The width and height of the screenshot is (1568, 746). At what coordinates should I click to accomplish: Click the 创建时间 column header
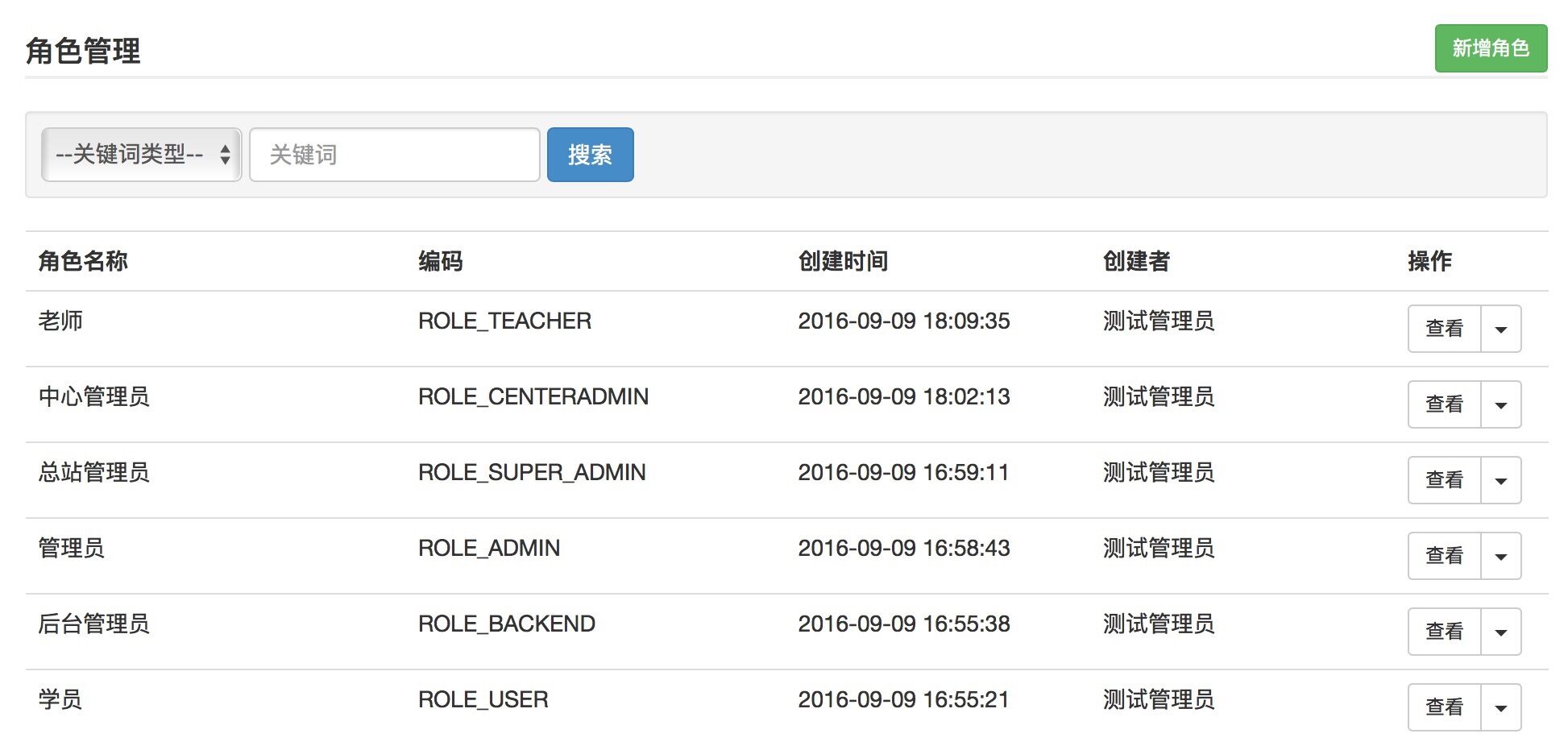point(843,261)
